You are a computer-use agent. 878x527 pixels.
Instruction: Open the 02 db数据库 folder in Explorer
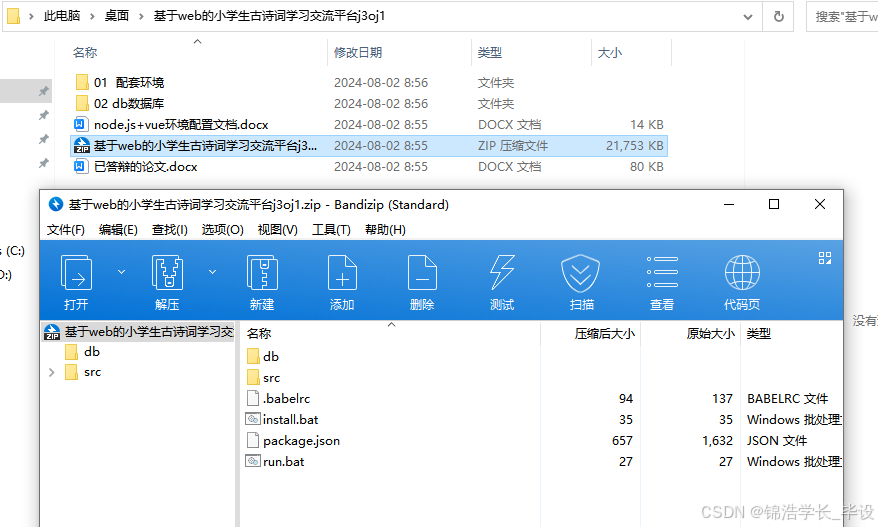119,104
